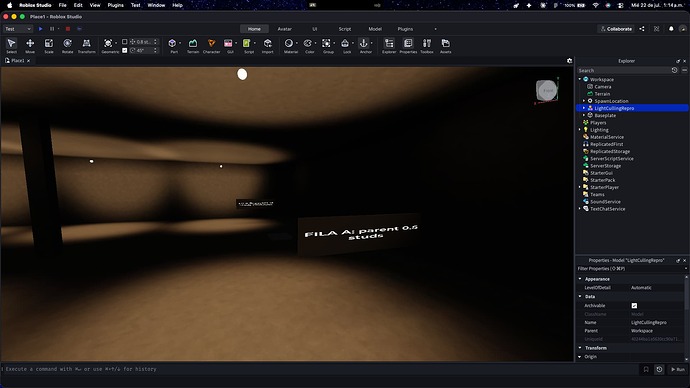Click the Filter Properties field
Screen dimensions: 690x388
tap(629, 268)
